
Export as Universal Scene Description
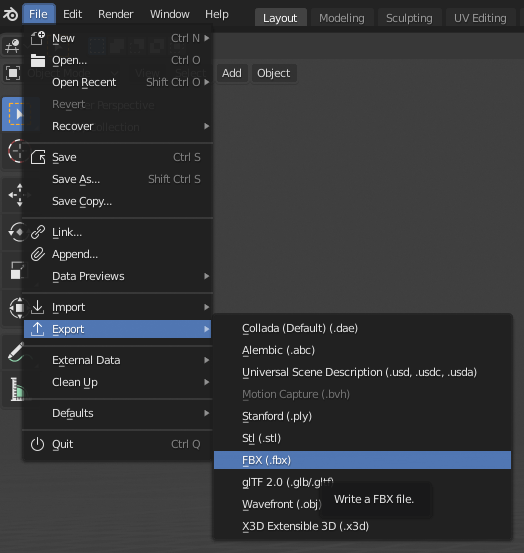tap(362, 372)
